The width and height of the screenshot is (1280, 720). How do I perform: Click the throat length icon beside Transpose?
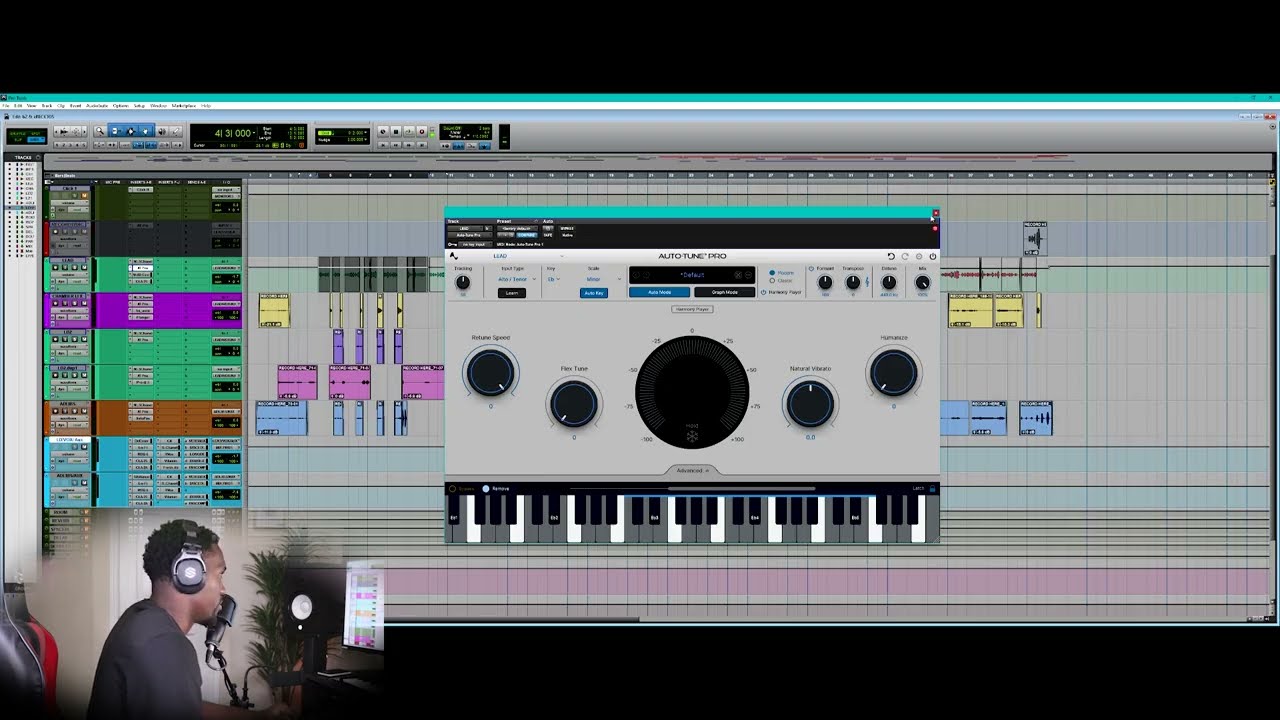pos(867,282)
